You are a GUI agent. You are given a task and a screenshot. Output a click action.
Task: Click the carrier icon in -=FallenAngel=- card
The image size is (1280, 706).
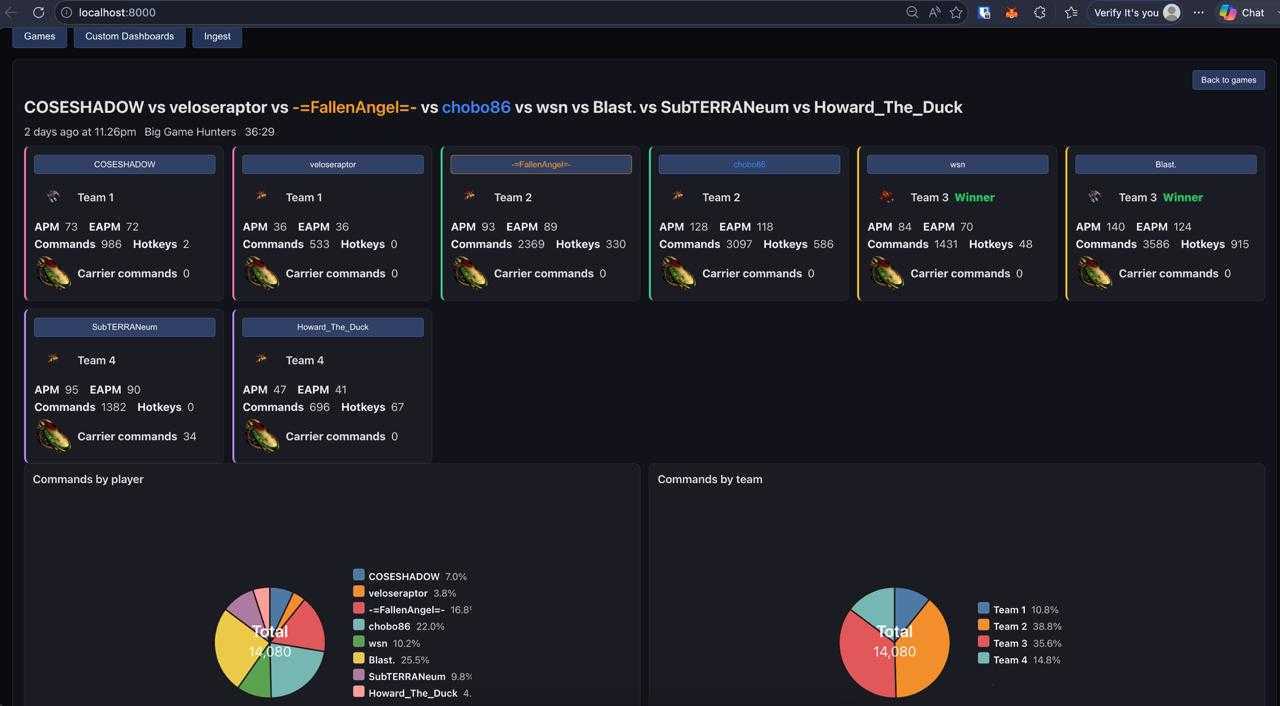(x=469, y=273)
